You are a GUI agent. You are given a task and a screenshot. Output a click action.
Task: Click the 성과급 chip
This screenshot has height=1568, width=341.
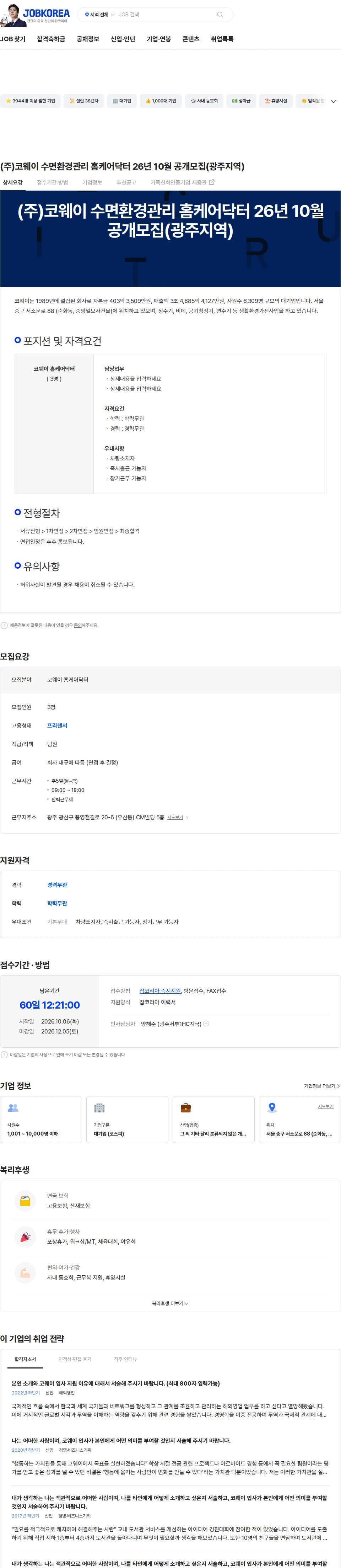point(241,101)
